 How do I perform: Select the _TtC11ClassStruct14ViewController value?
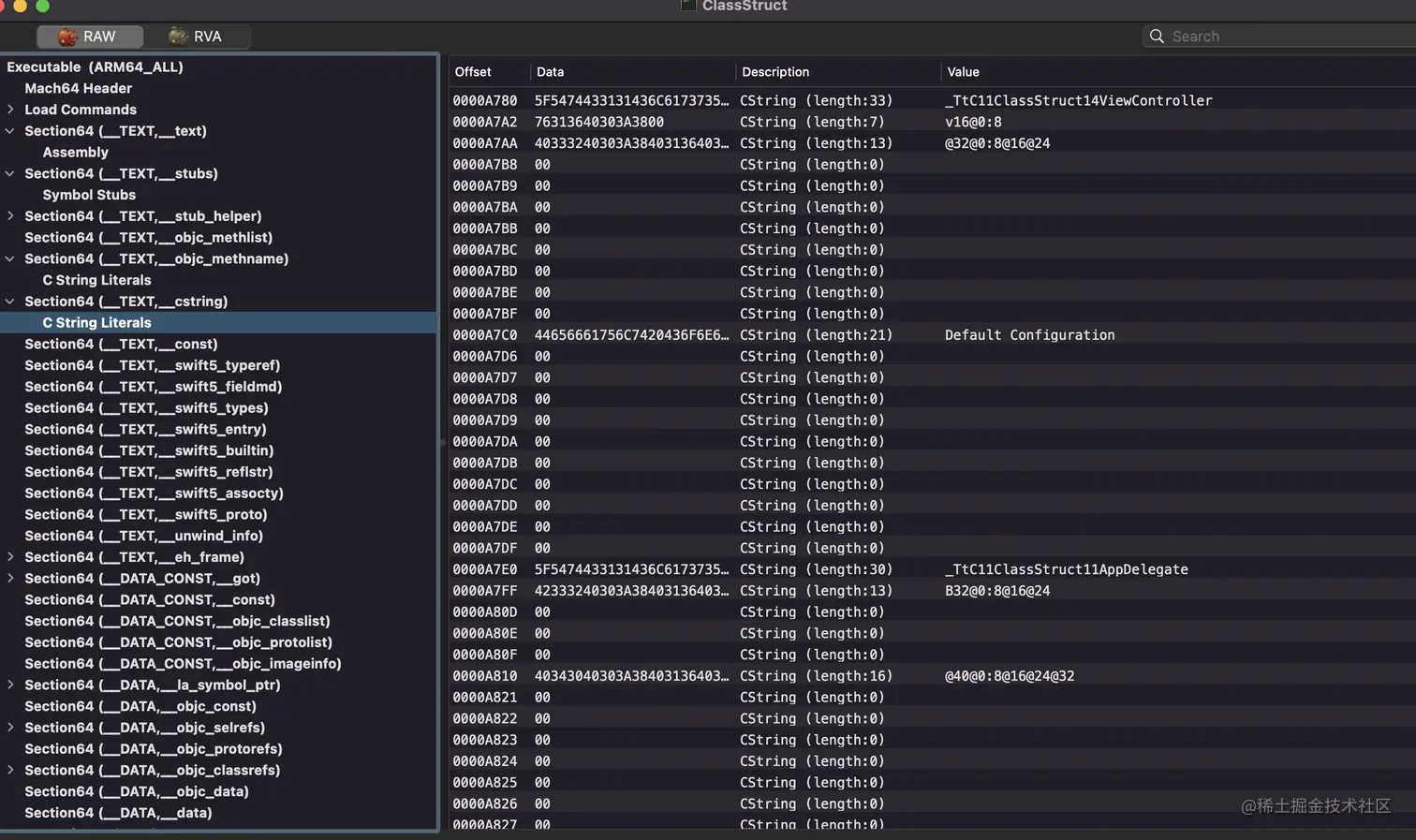1079,101
